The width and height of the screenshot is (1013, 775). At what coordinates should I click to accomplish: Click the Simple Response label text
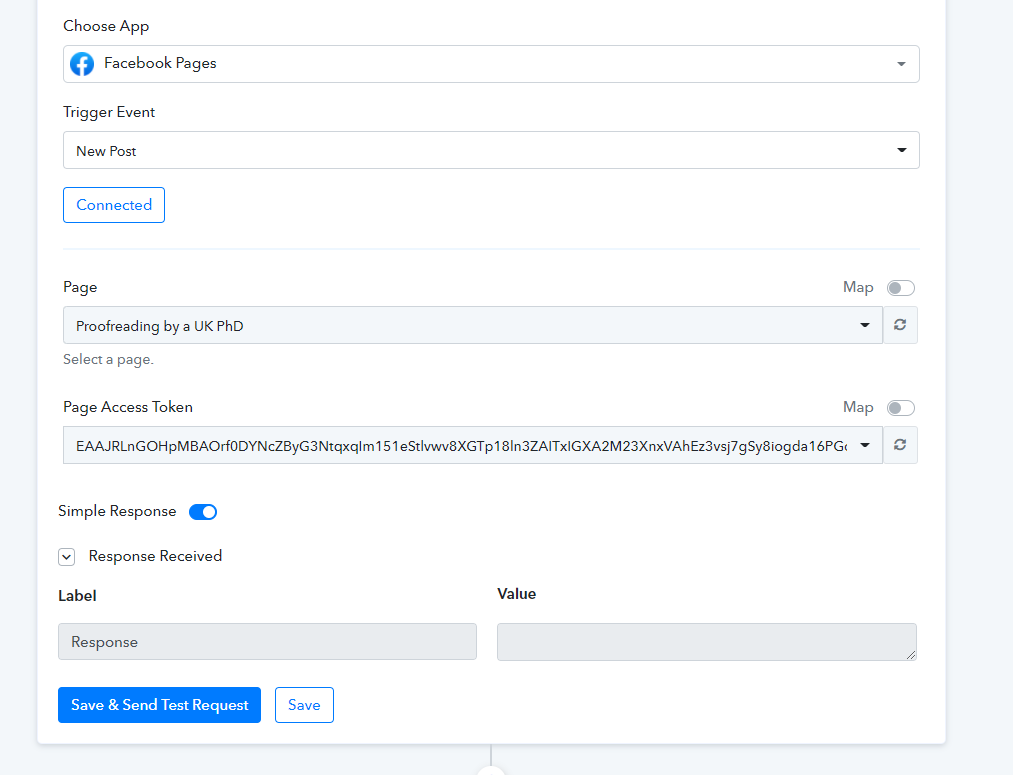(x=117, y=511)
